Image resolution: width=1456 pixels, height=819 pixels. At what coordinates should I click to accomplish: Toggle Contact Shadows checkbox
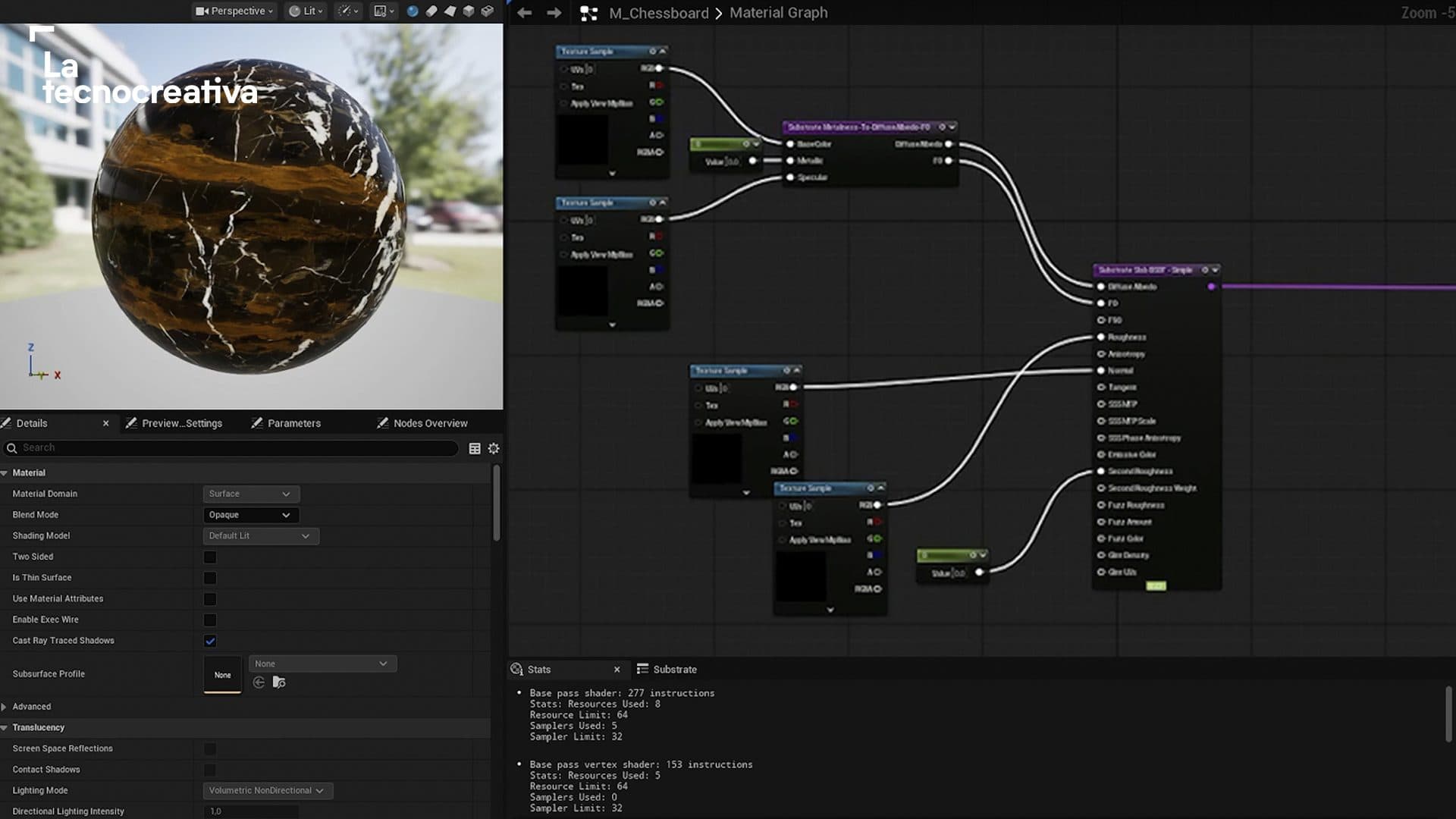tap(210, 770)
